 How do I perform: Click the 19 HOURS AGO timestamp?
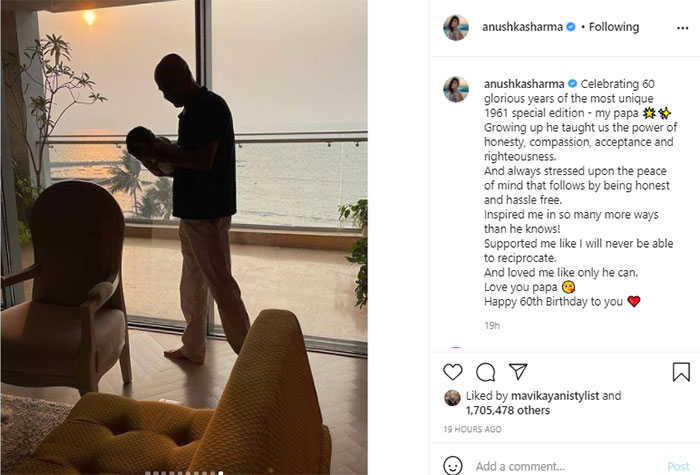472,429
